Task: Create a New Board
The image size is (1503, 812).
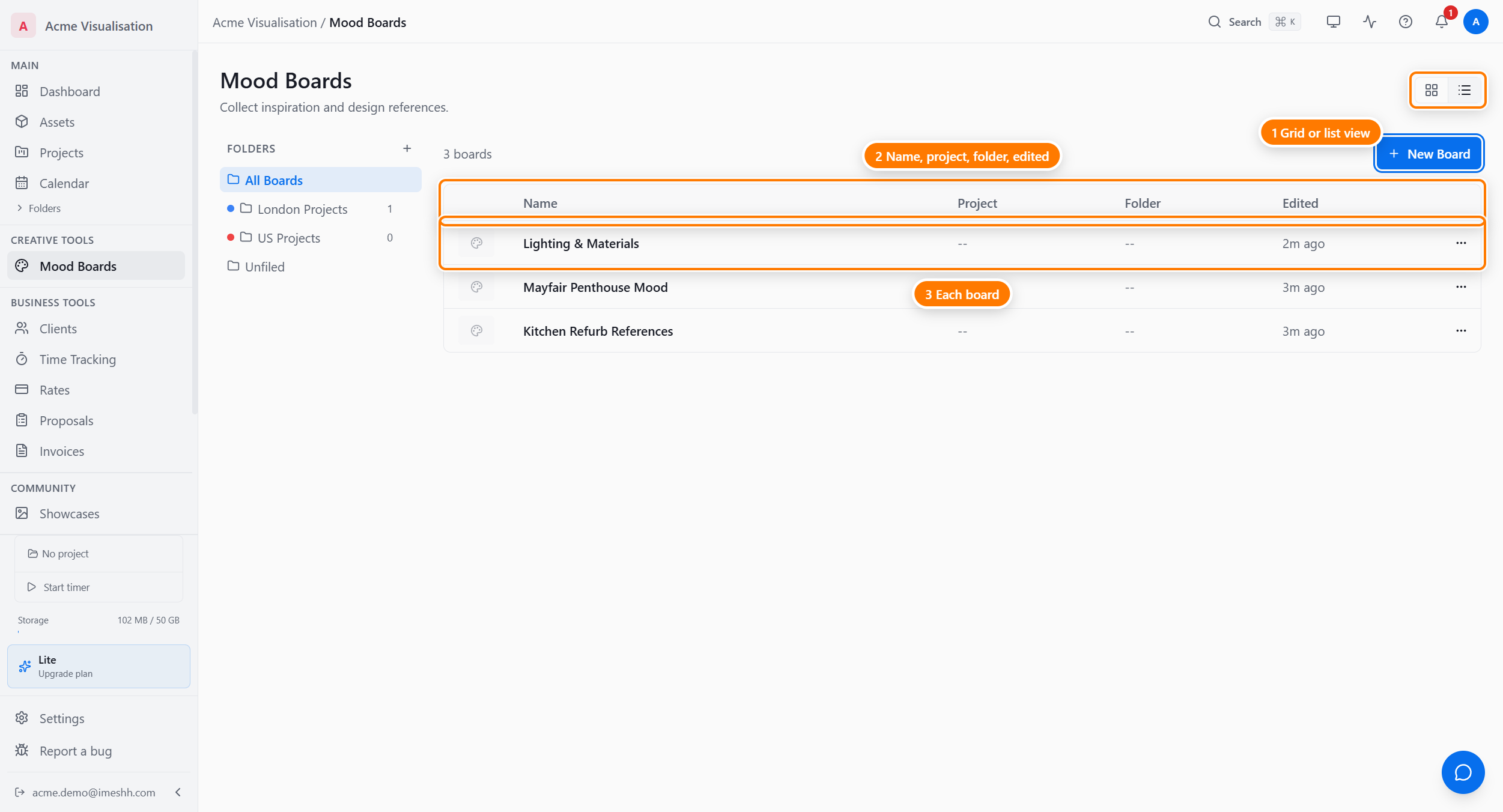Action: pos(1429,154)
